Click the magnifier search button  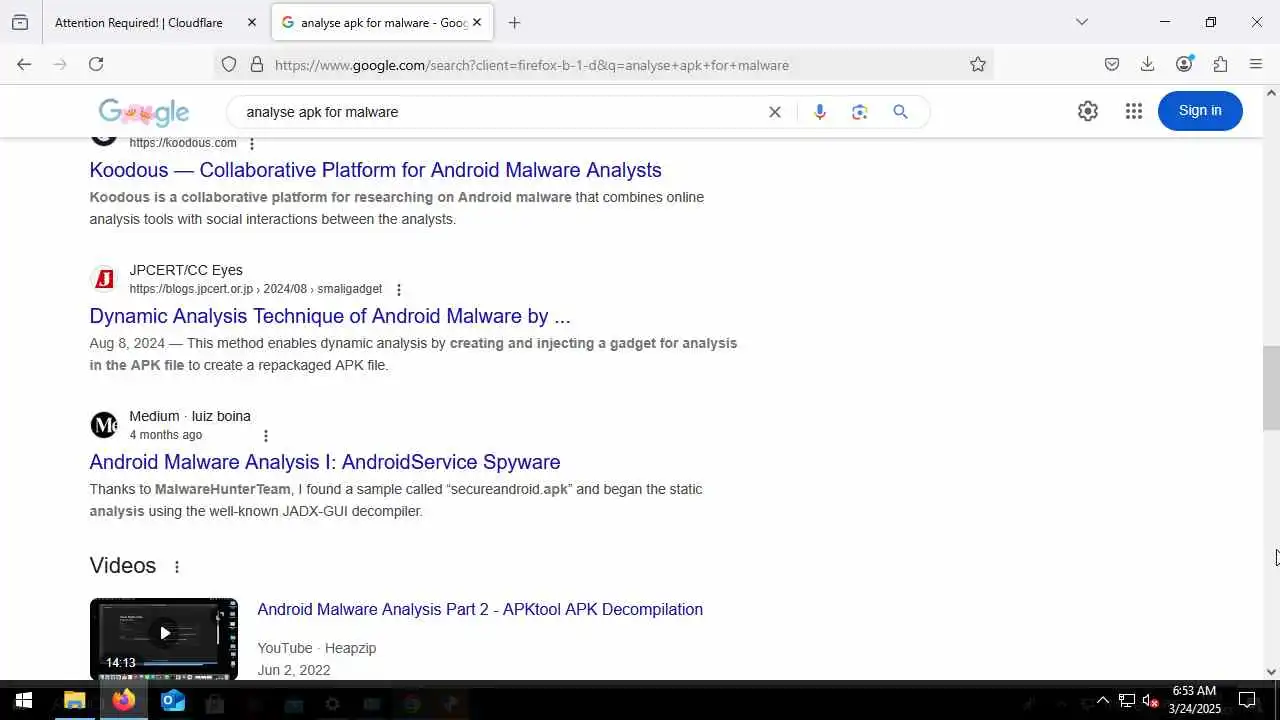coord(901,112)
